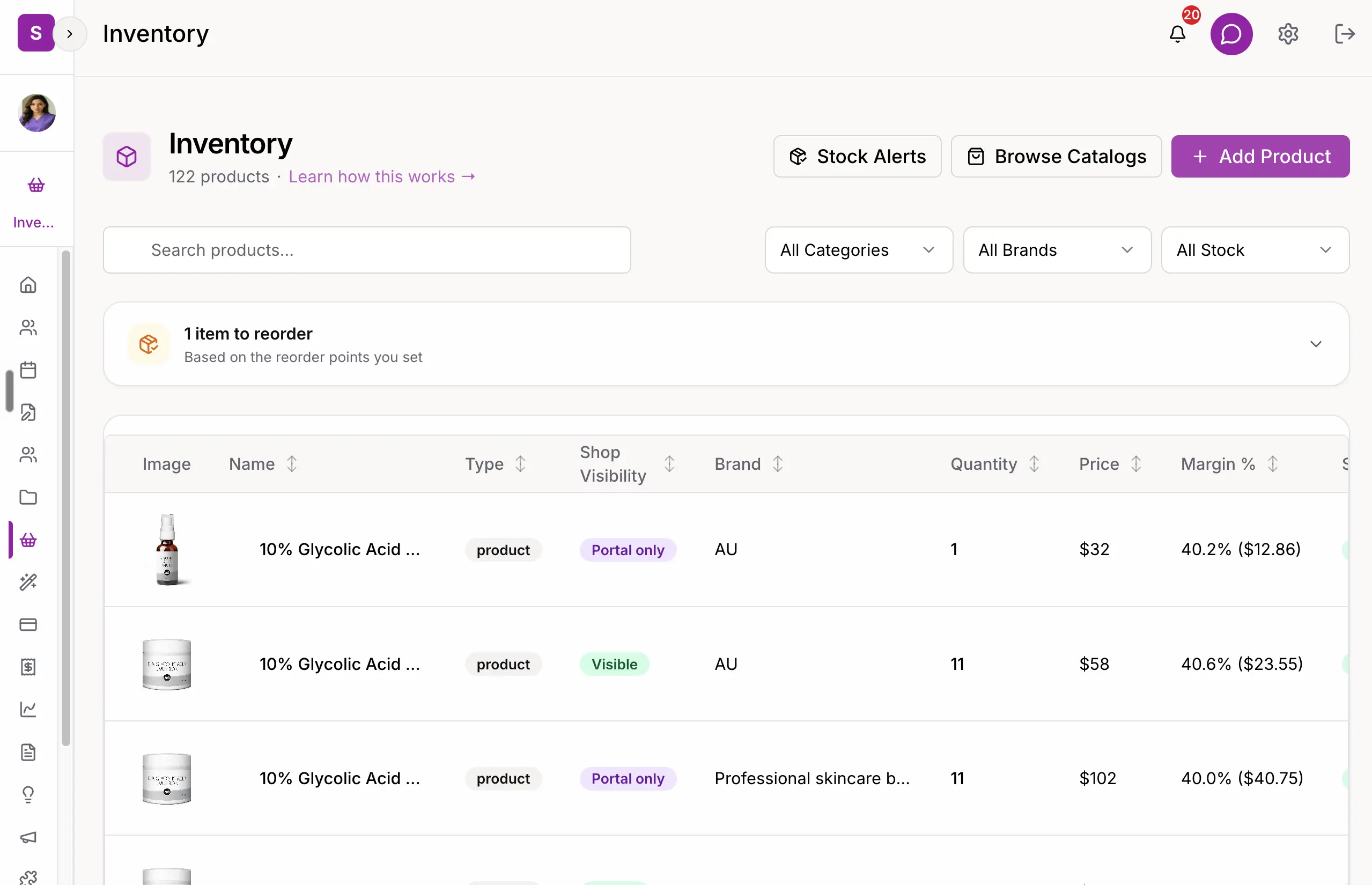The image size is (1372, 885).
Task: Click the sidebar vertical scrollbar
Action: click(x=65, y=498)
